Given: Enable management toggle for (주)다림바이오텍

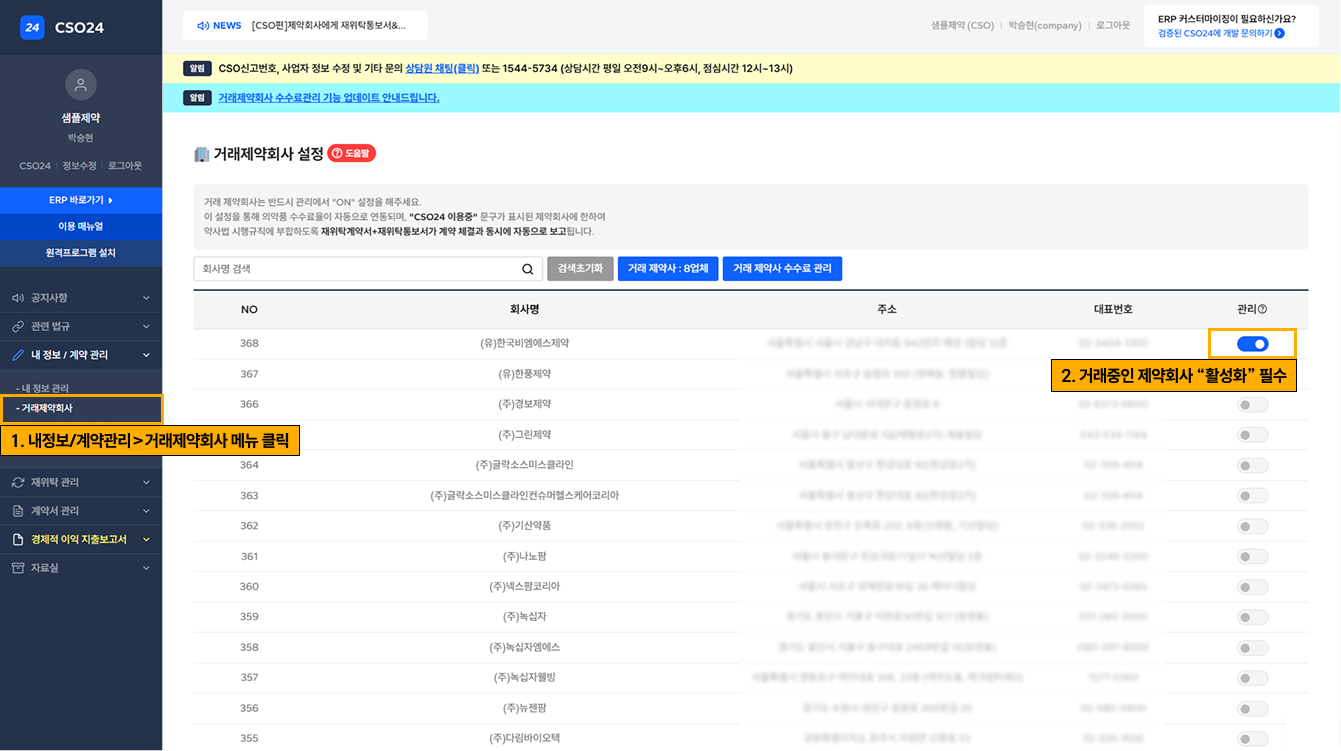Looking at the screenshot, I should point(1252,739).
